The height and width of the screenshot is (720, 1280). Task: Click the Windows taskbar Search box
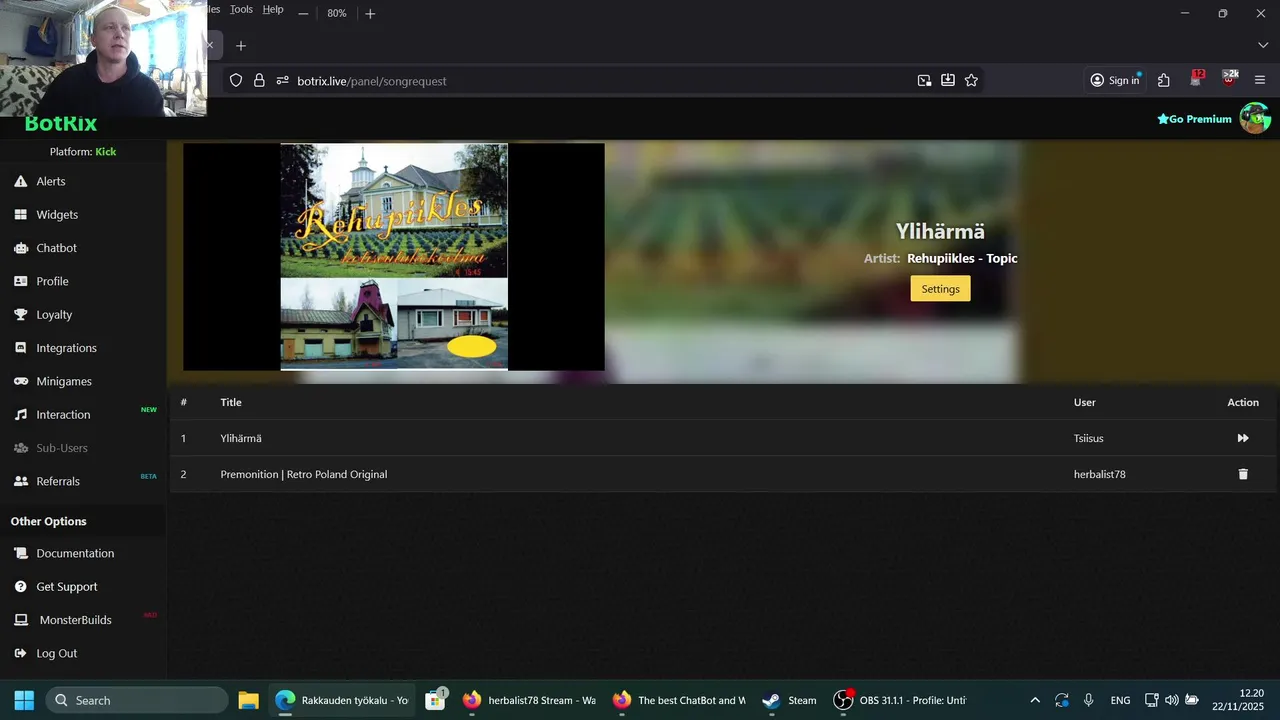point(137,700)
